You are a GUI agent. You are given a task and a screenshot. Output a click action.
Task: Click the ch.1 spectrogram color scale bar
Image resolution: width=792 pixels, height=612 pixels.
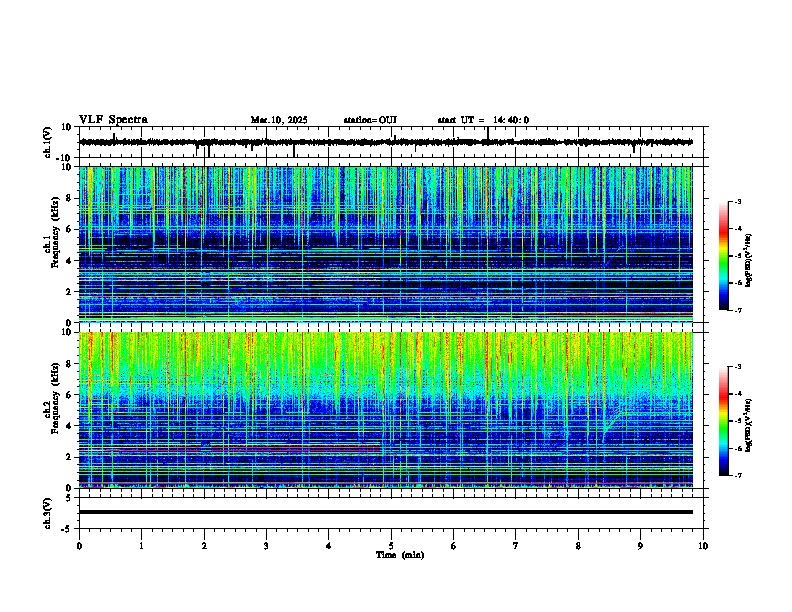(724, 256)
